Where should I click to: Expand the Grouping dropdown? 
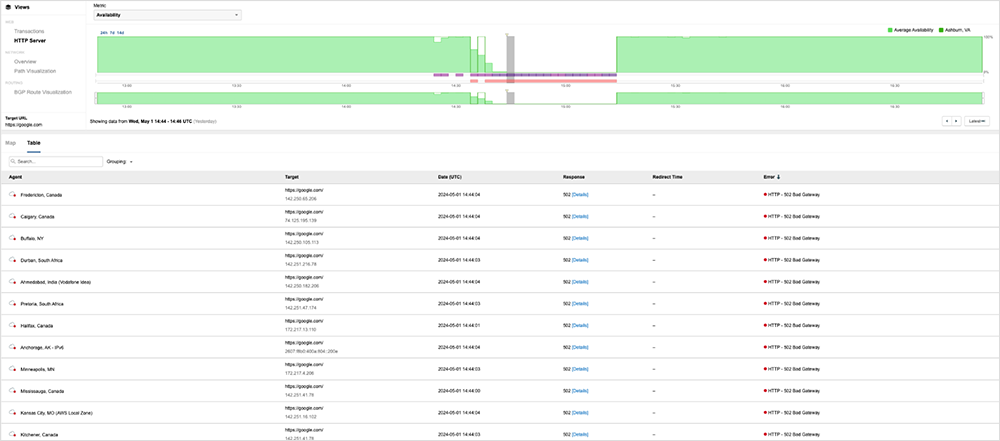pos(119,161)
